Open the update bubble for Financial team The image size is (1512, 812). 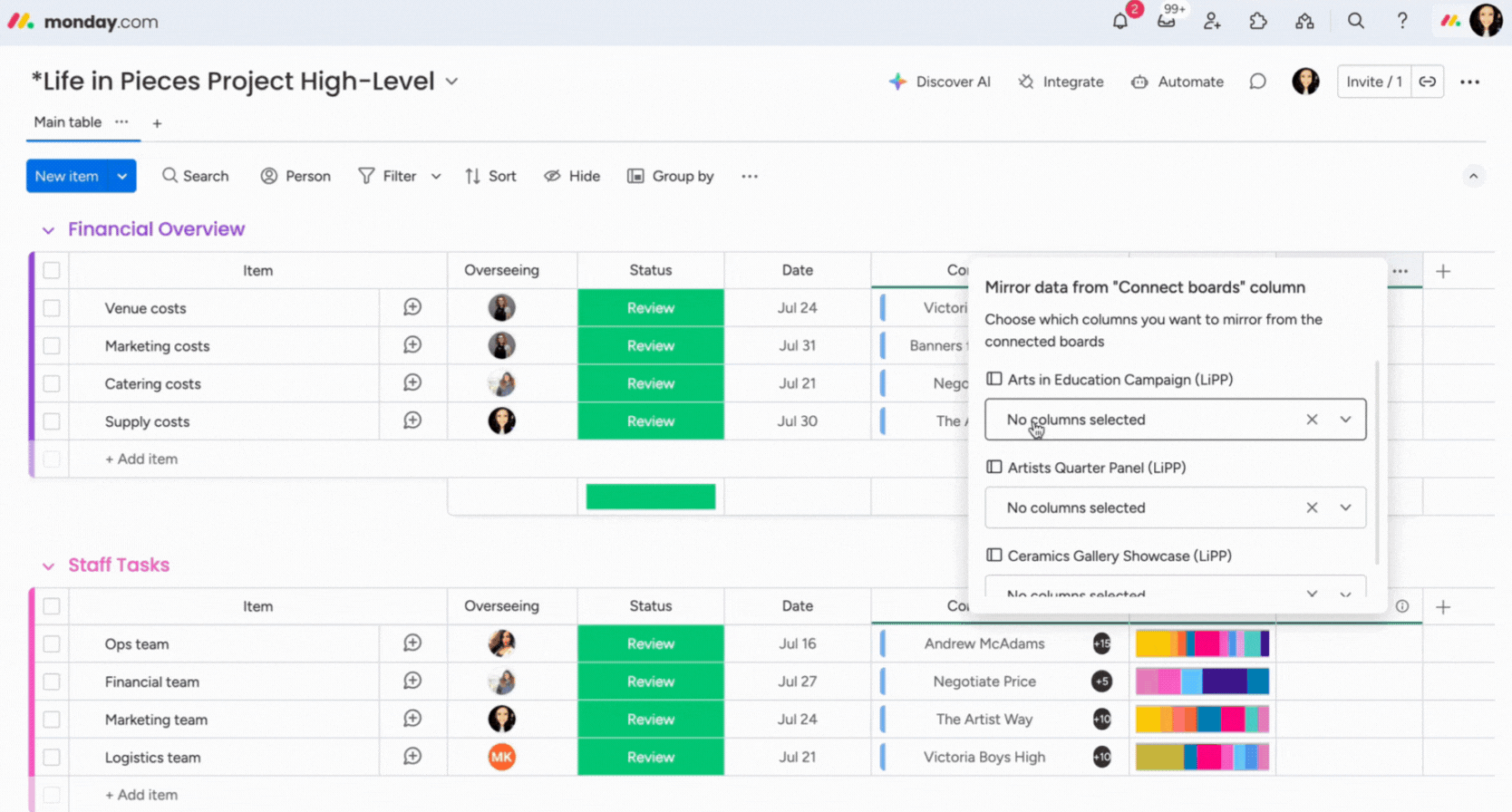pos(412,681)
